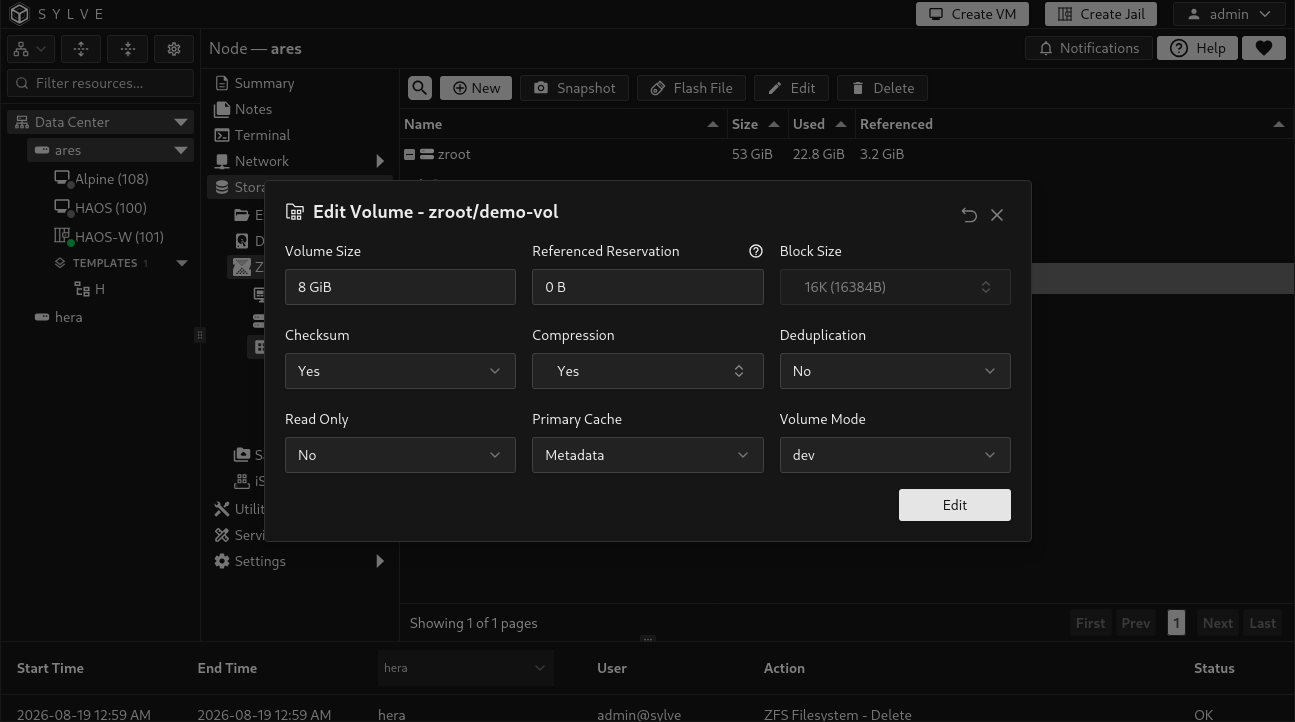Click the panel drag handle below pagination

[648, 639]
